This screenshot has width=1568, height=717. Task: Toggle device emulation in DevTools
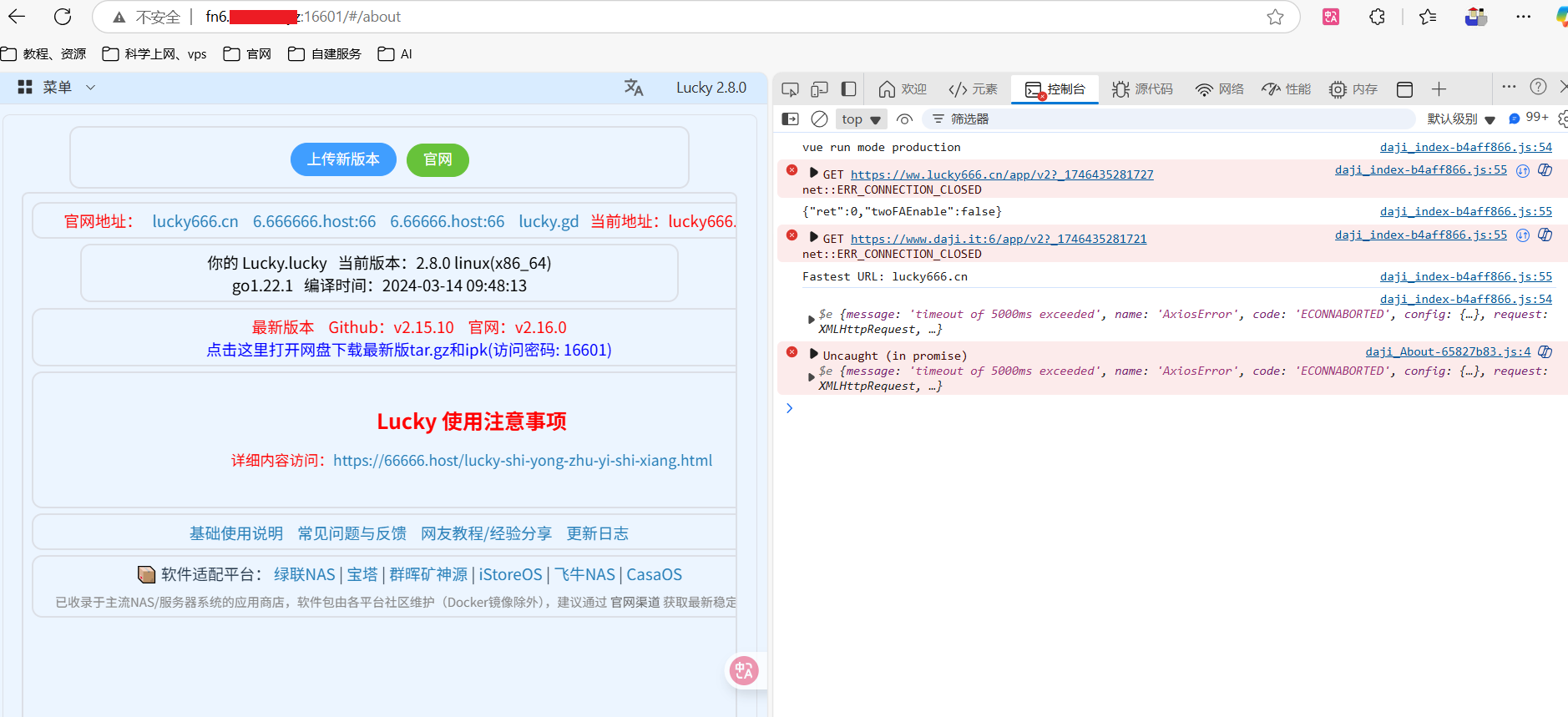819,89
